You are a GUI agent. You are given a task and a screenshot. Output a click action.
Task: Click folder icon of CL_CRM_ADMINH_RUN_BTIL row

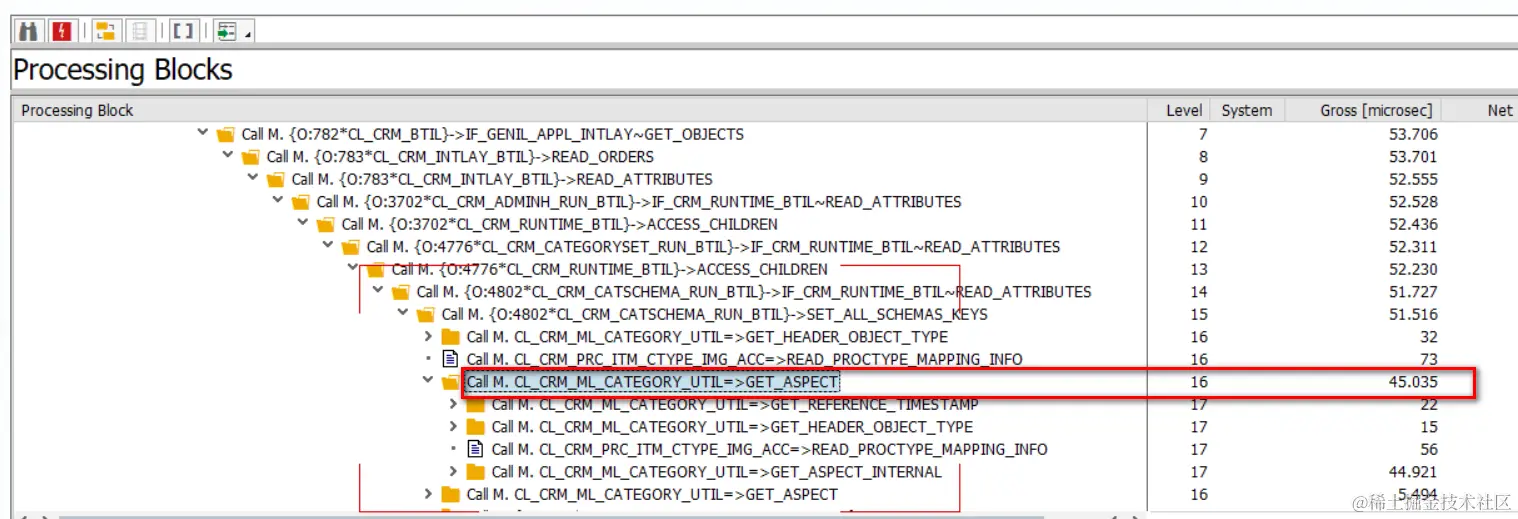pyautogui.click(x=300, y=202)
